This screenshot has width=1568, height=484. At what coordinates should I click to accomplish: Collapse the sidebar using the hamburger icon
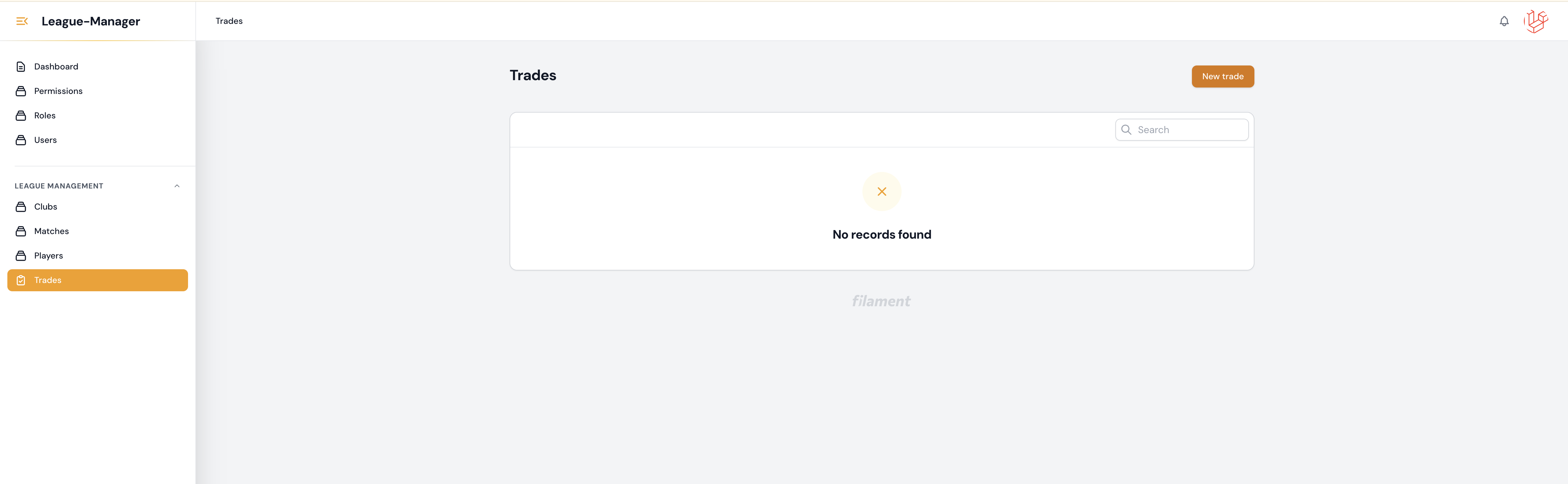point(22,21)
